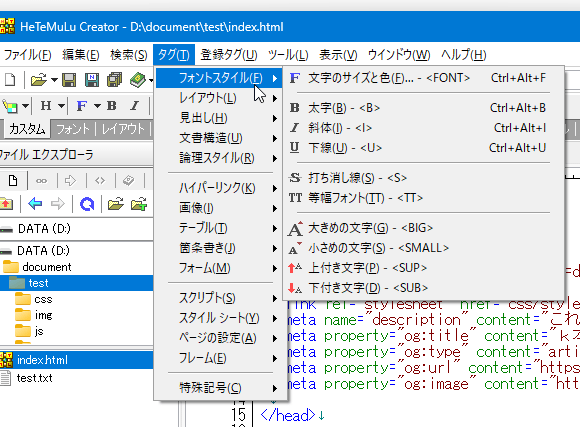Choose 下線(U) <U> menu entry
The width and height of the screenshot is (580, 427).
pyautogui.click(x=424, y=148)
